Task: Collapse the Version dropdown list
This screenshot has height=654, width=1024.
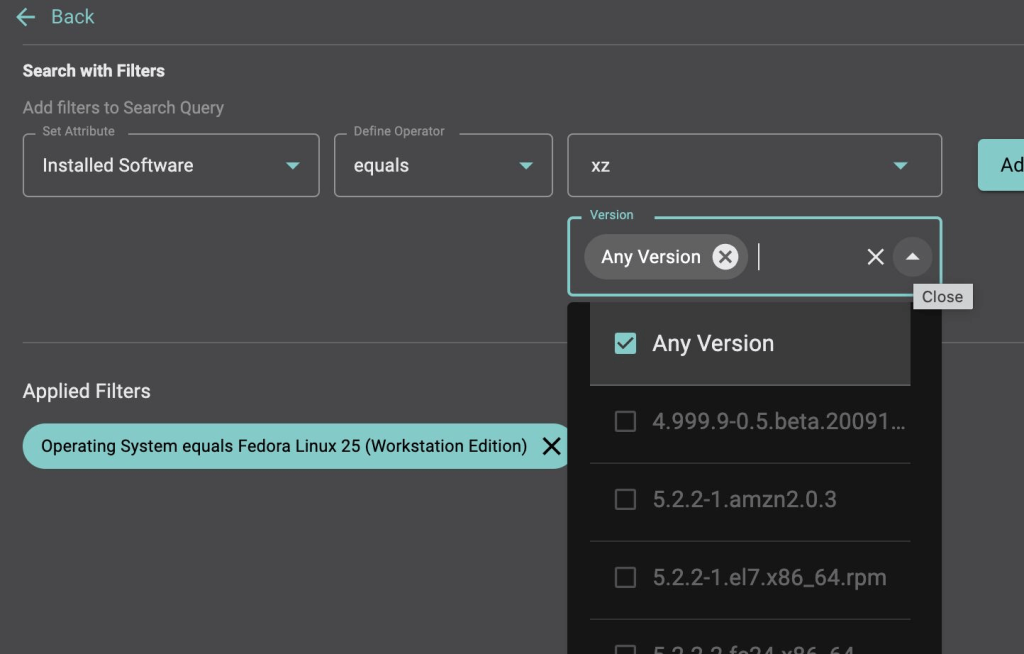Action: 912,257
